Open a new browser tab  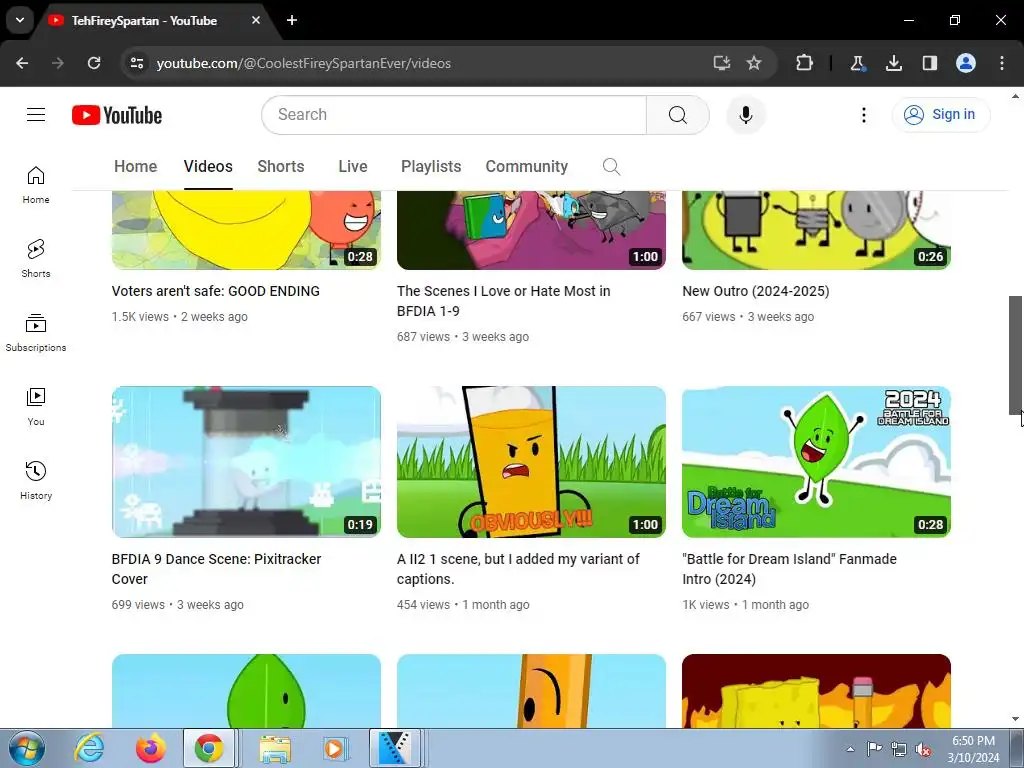(292, 20)
